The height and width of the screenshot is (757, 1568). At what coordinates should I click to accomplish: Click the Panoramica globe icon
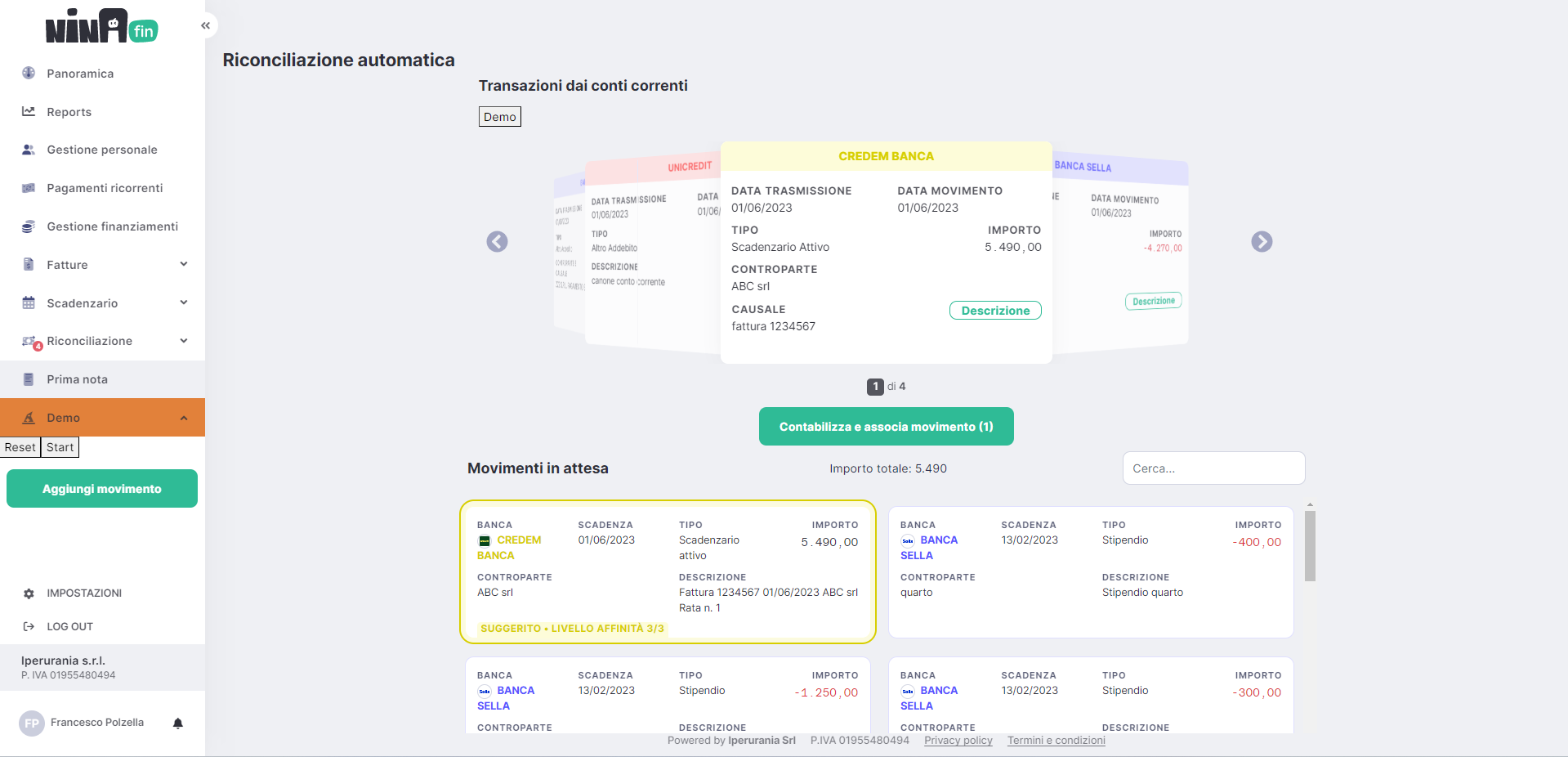29,73
